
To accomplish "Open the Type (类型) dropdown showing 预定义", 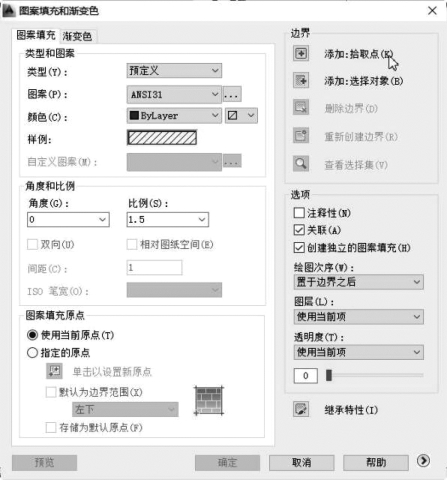I will tap(174, 71).
